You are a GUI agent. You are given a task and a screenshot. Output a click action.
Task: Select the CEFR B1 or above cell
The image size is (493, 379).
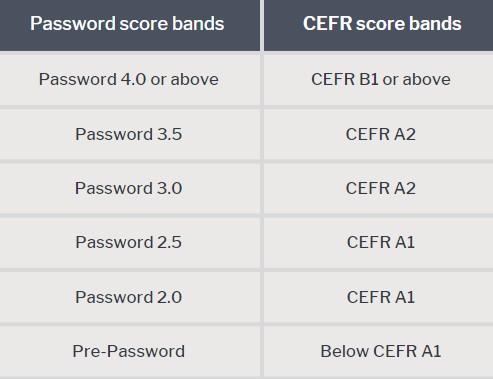378,80
